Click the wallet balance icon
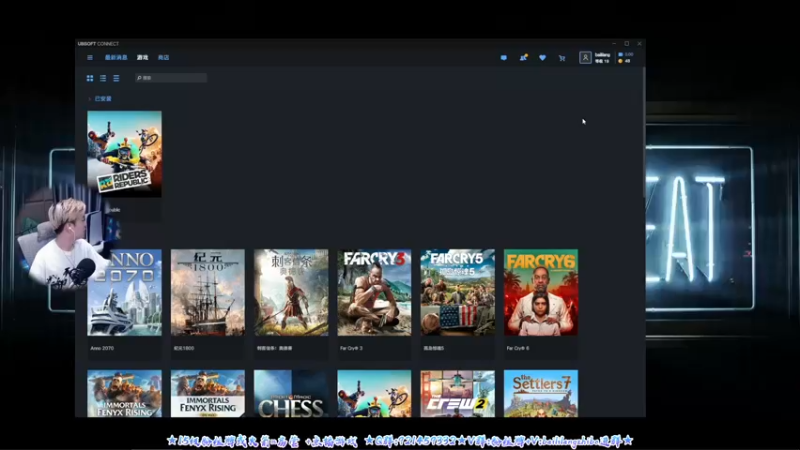This screenshot has width=800, height=450. point(620,54)
